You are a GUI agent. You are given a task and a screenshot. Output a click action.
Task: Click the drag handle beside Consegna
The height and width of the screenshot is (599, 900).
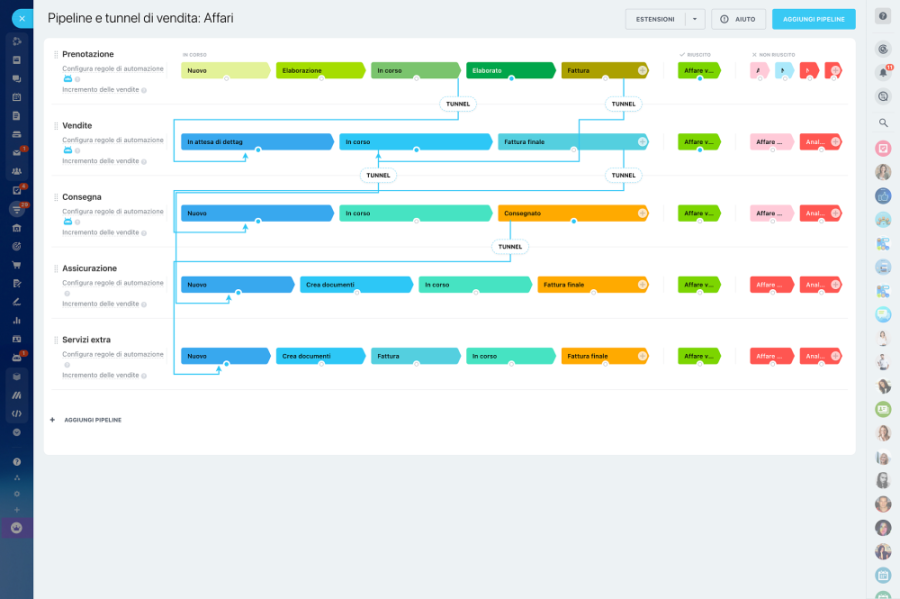[x=56, y=197]
